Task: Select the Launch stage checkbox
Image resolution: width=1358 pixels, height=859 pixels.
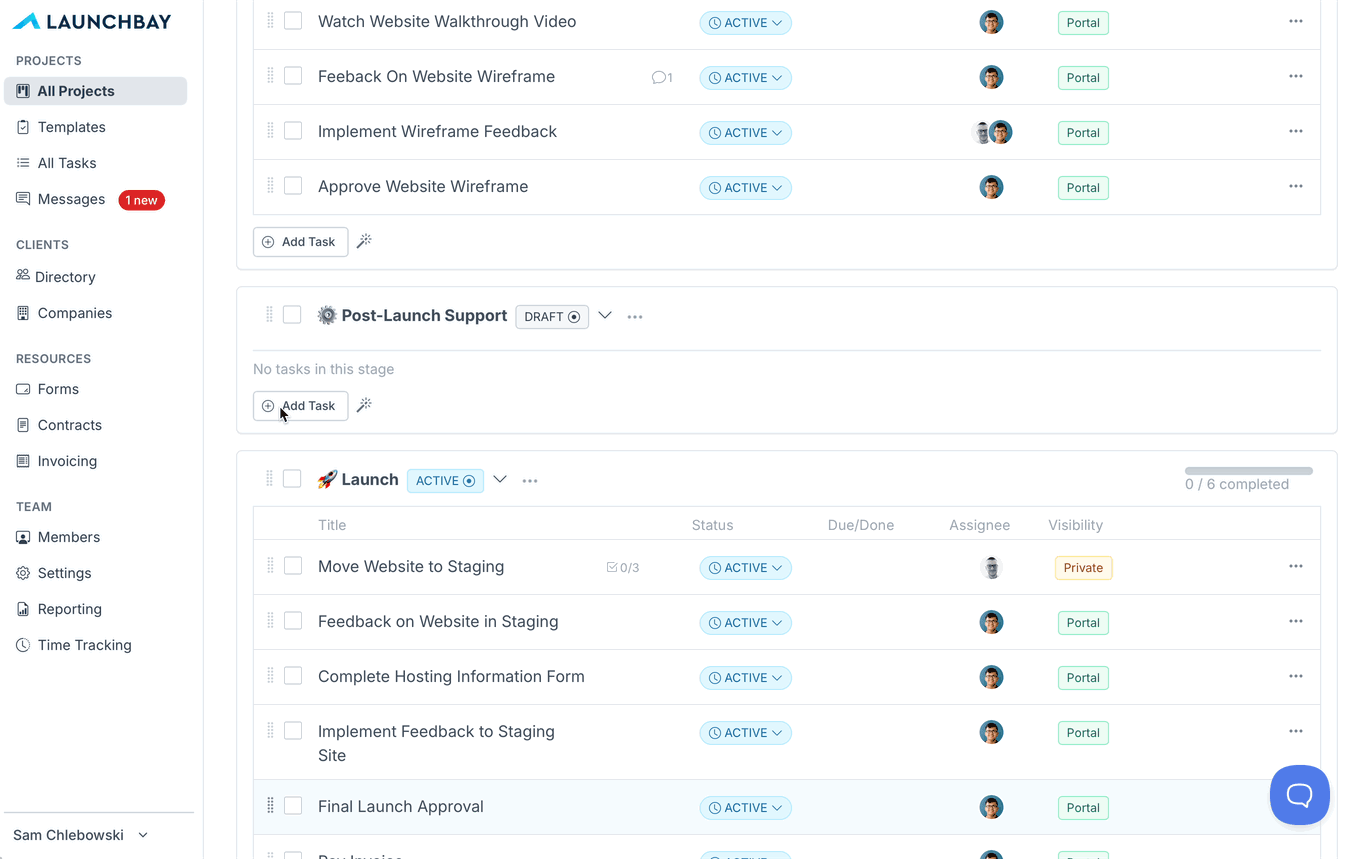Action: [x=292, y=479]
